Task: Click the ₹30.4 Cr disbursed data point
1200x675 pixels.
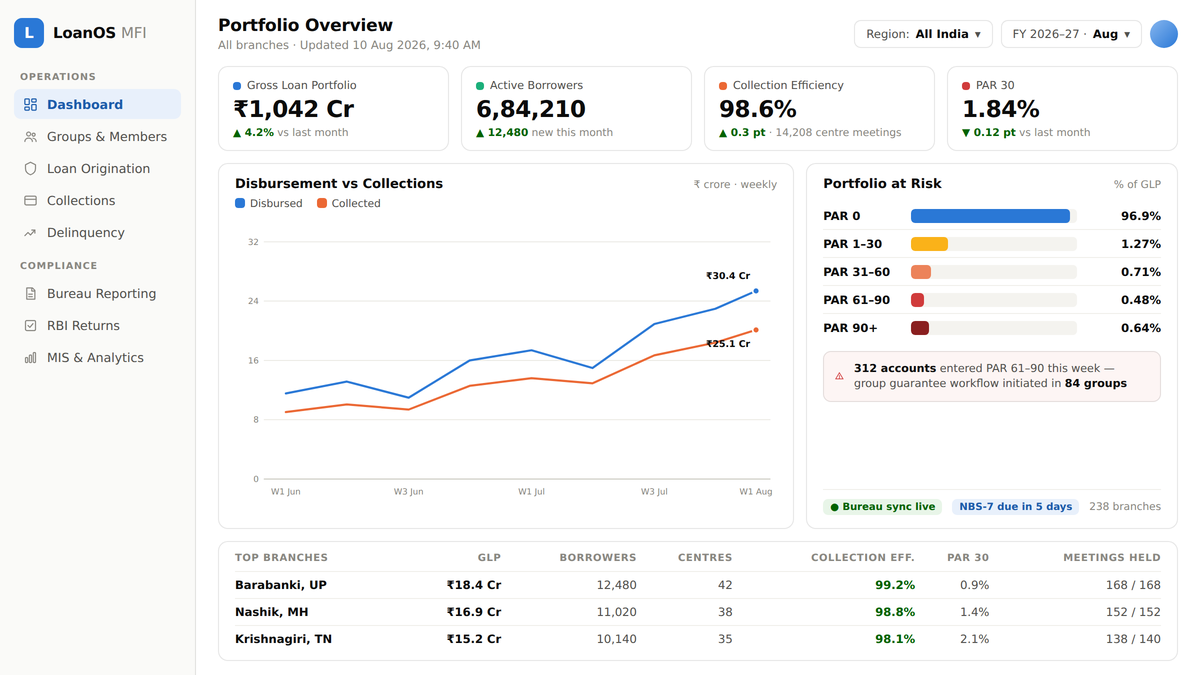Action: pos(756,291)
